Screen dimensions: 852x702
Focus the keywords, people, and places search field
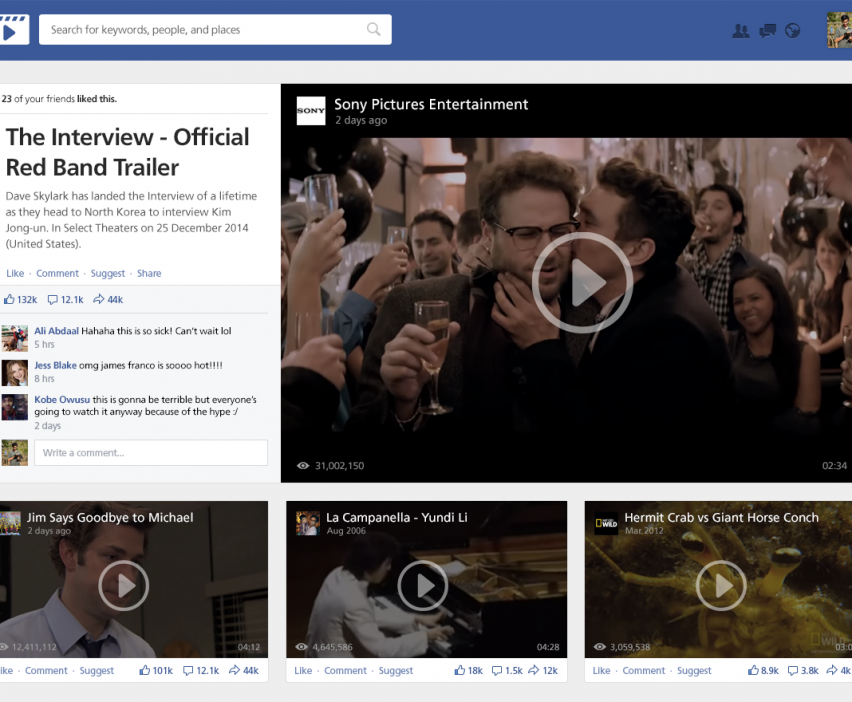pos(205,30)
